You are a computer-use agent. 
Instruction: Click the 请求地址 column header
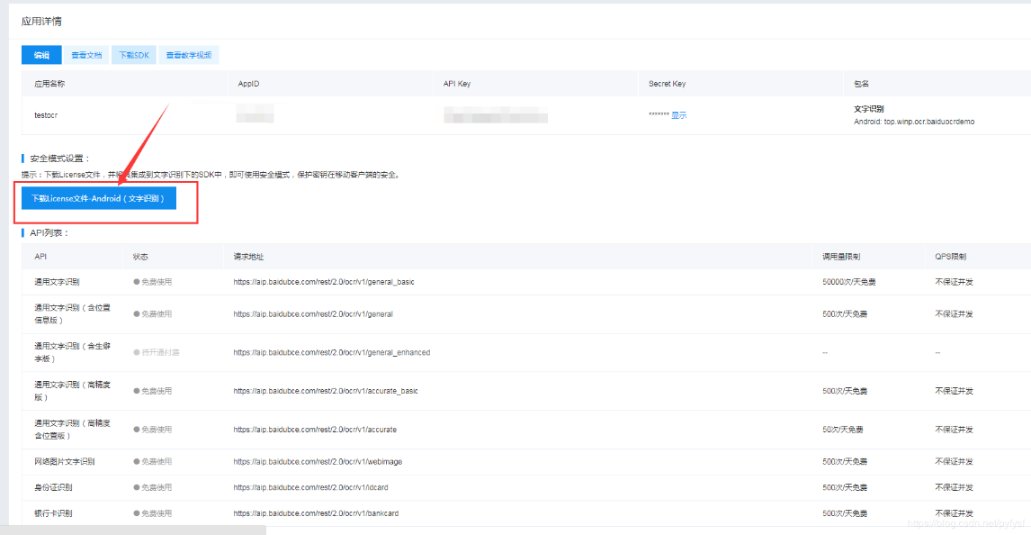249,256
